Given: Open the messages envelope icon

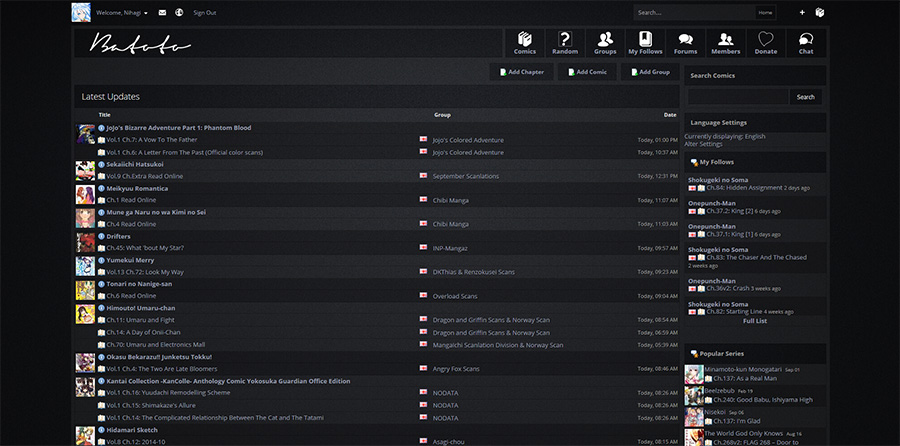Looking at the screenshot, I should coord(162,13).
